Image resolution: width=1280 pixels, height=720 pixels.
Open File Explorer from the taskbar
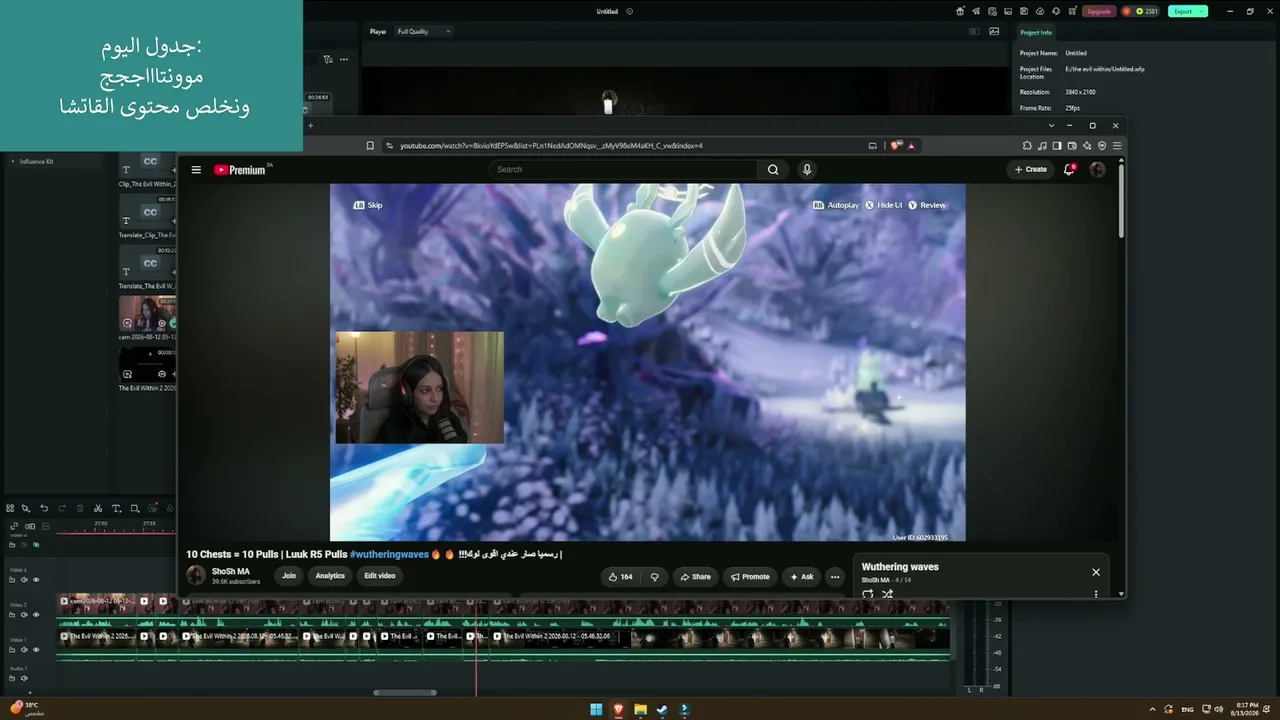click(x=640, y=710)
